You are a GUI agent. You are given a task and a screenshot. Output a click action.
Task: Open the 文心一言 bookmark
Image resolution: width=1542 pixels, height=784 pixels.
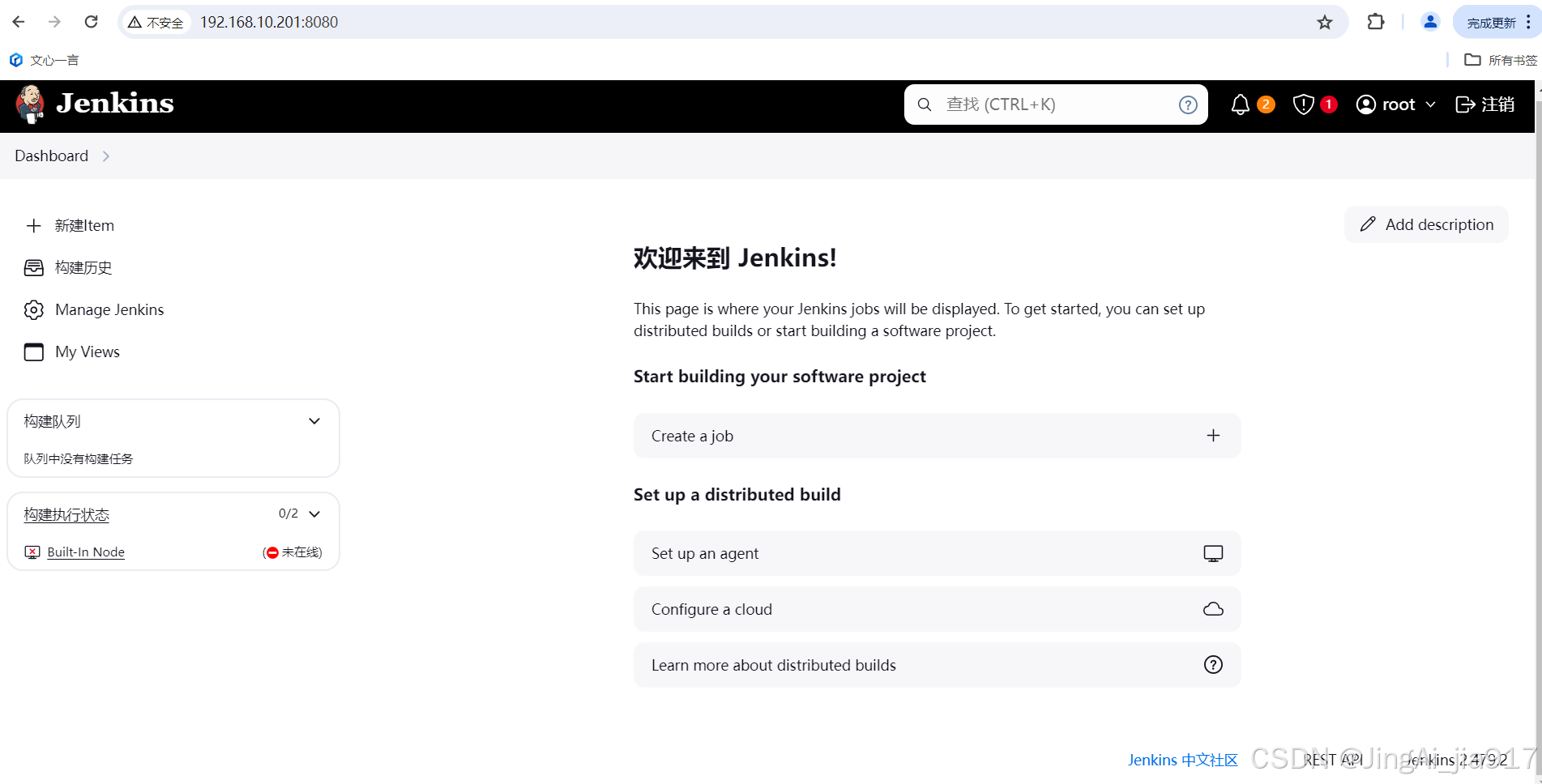pyautogui.click(x=45, y=60)
